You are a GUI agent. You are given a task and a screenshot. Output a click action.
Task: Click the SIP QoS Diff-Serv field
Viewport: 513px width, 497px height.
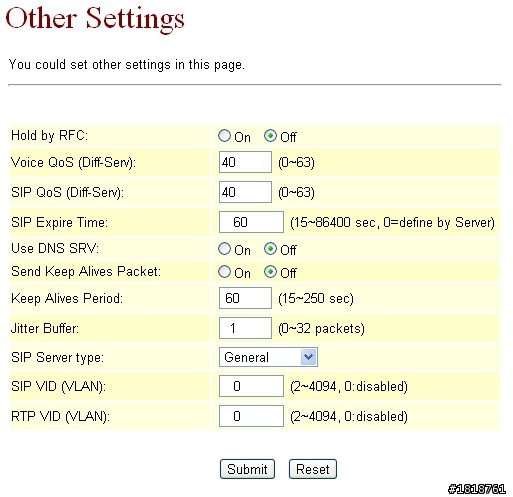tap(245, 192)
